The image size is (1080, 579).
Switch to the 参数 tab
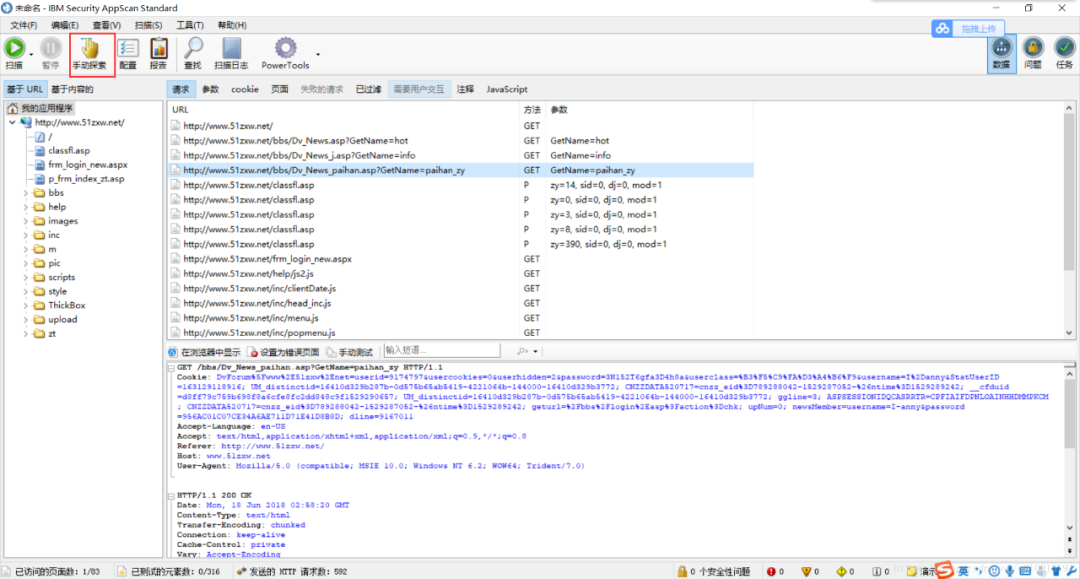click(210, 90)
